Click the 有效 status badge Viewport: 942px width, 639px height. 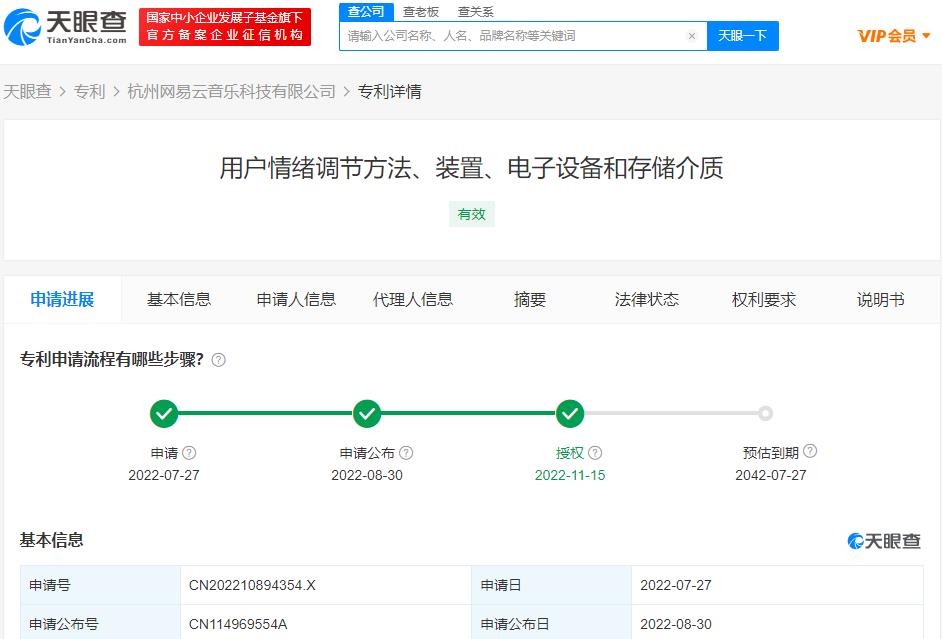472,214
